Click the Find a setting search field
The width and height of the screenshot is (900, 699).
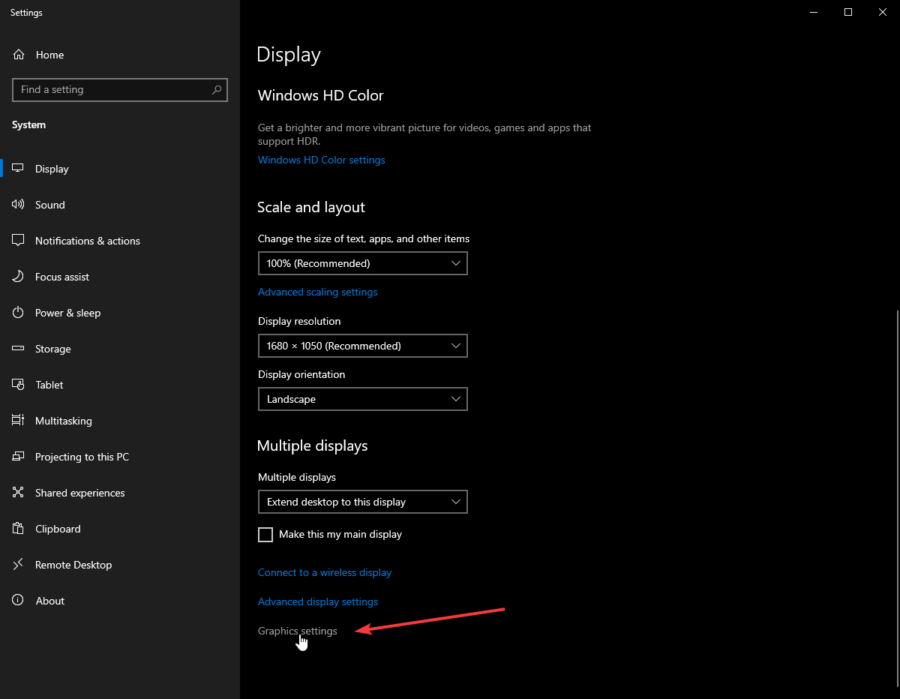click(120, 89)
